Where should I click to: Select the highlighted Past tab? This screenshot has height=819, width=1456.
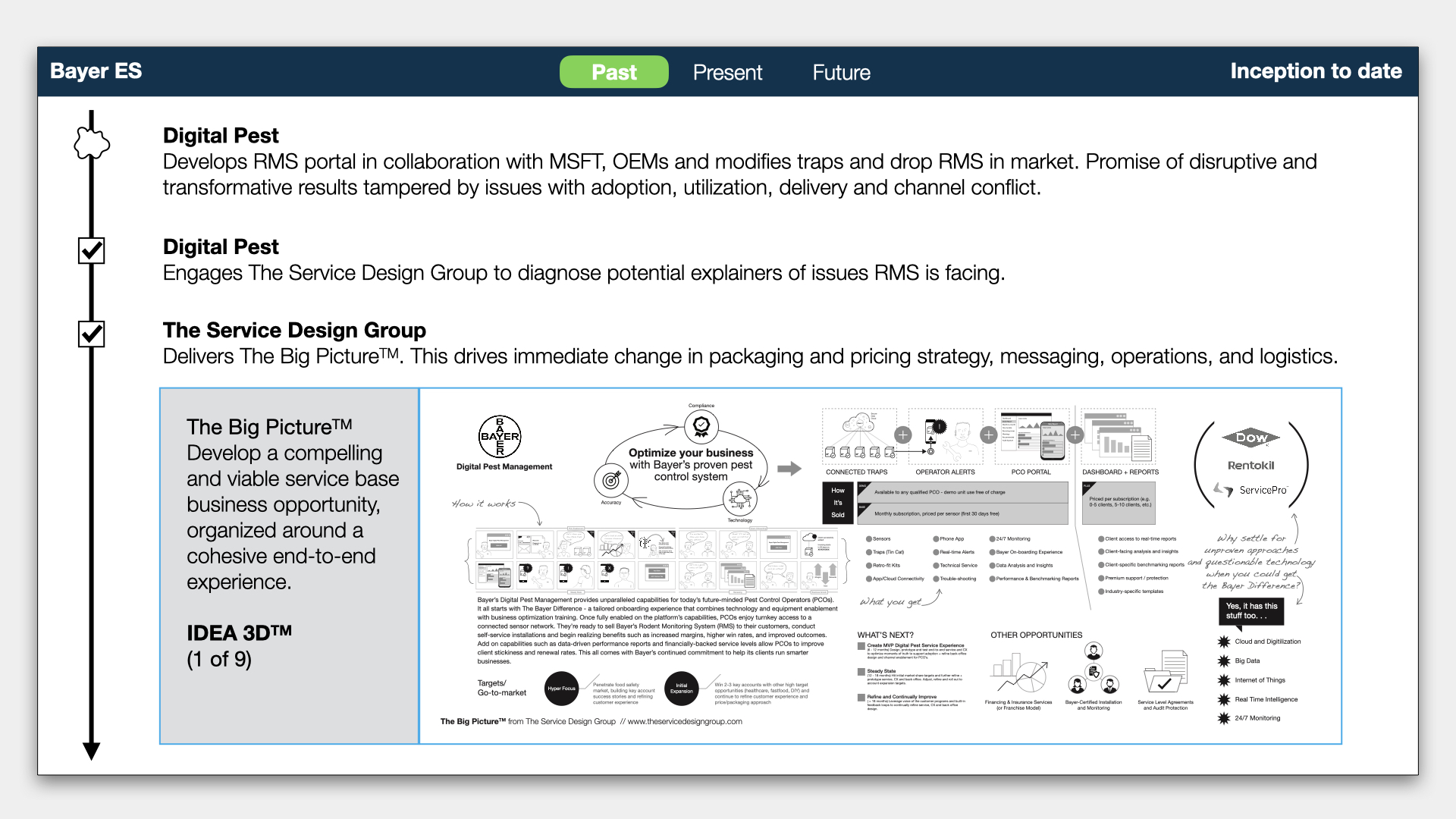[613, 72]
